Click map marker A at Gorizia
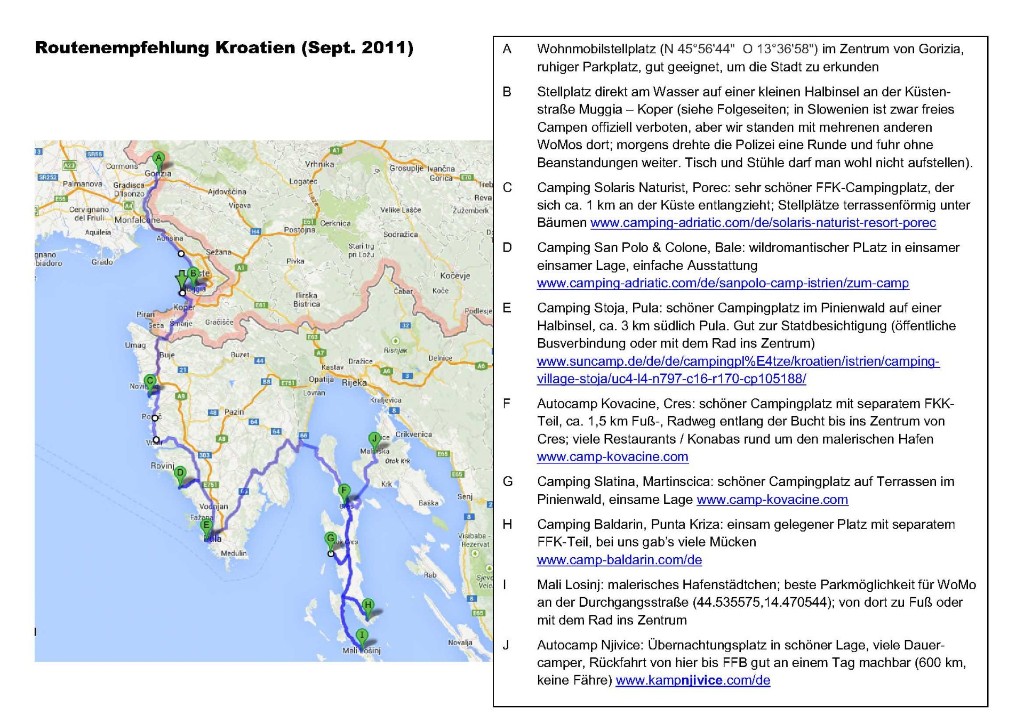The image size is (1024, 723). click(x=158, y=160)
